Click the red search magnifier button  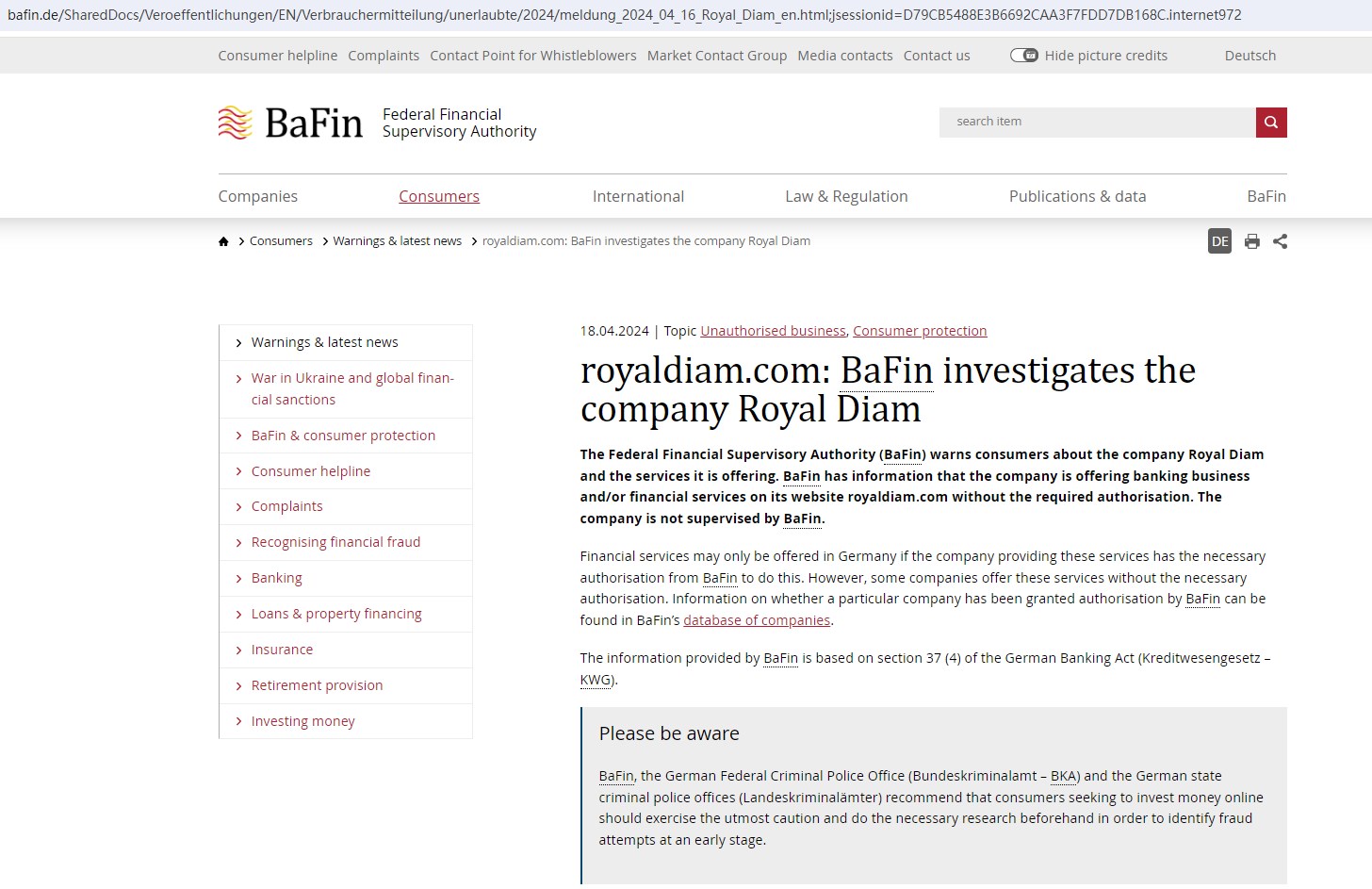coord(1271,123)
